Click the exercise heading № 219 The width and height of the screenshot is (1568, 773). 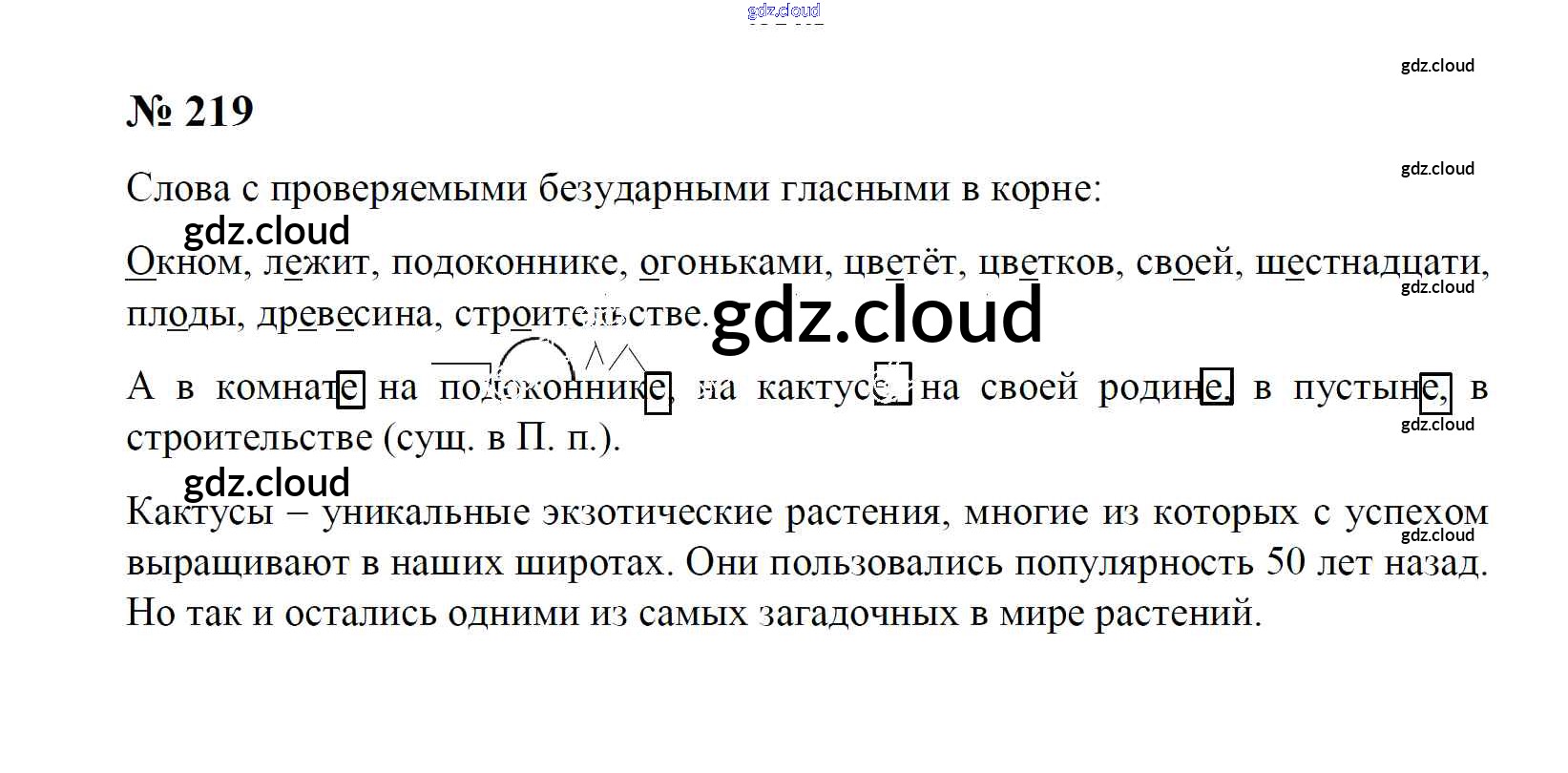(190, 112)
